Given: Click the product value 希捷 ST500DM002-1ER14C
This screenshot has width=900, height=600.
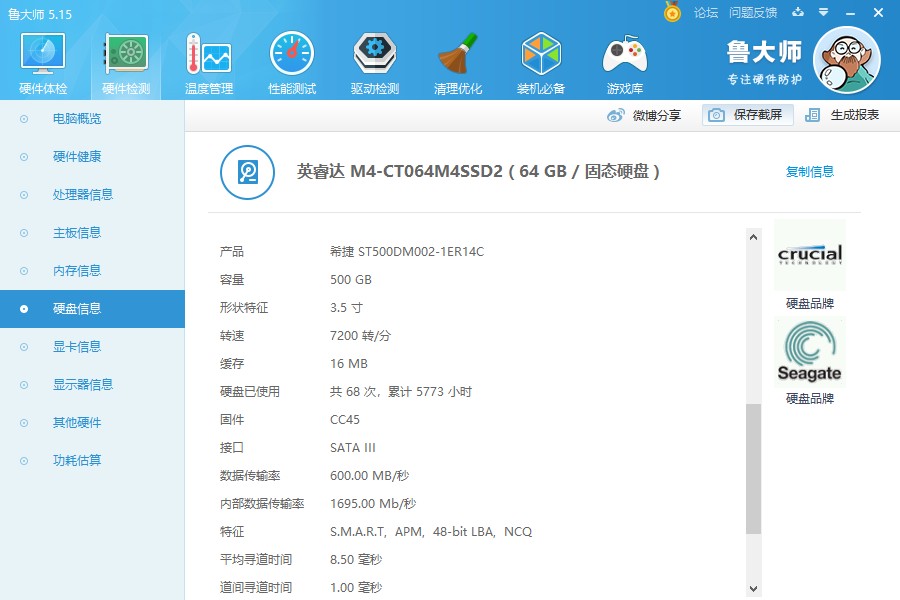Looking at the screenshot, I should [x=407, y=251].
